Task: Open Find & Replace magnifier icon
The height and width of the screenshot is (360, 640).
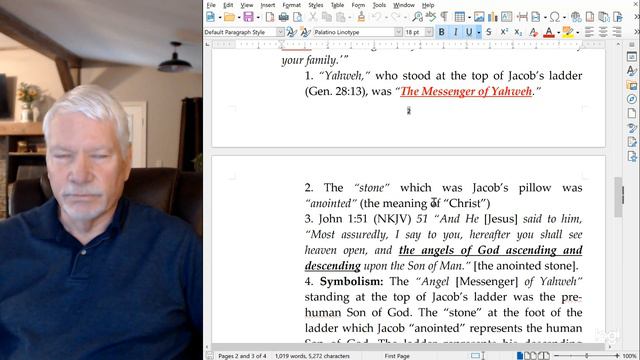Action: tap(418, 17)
